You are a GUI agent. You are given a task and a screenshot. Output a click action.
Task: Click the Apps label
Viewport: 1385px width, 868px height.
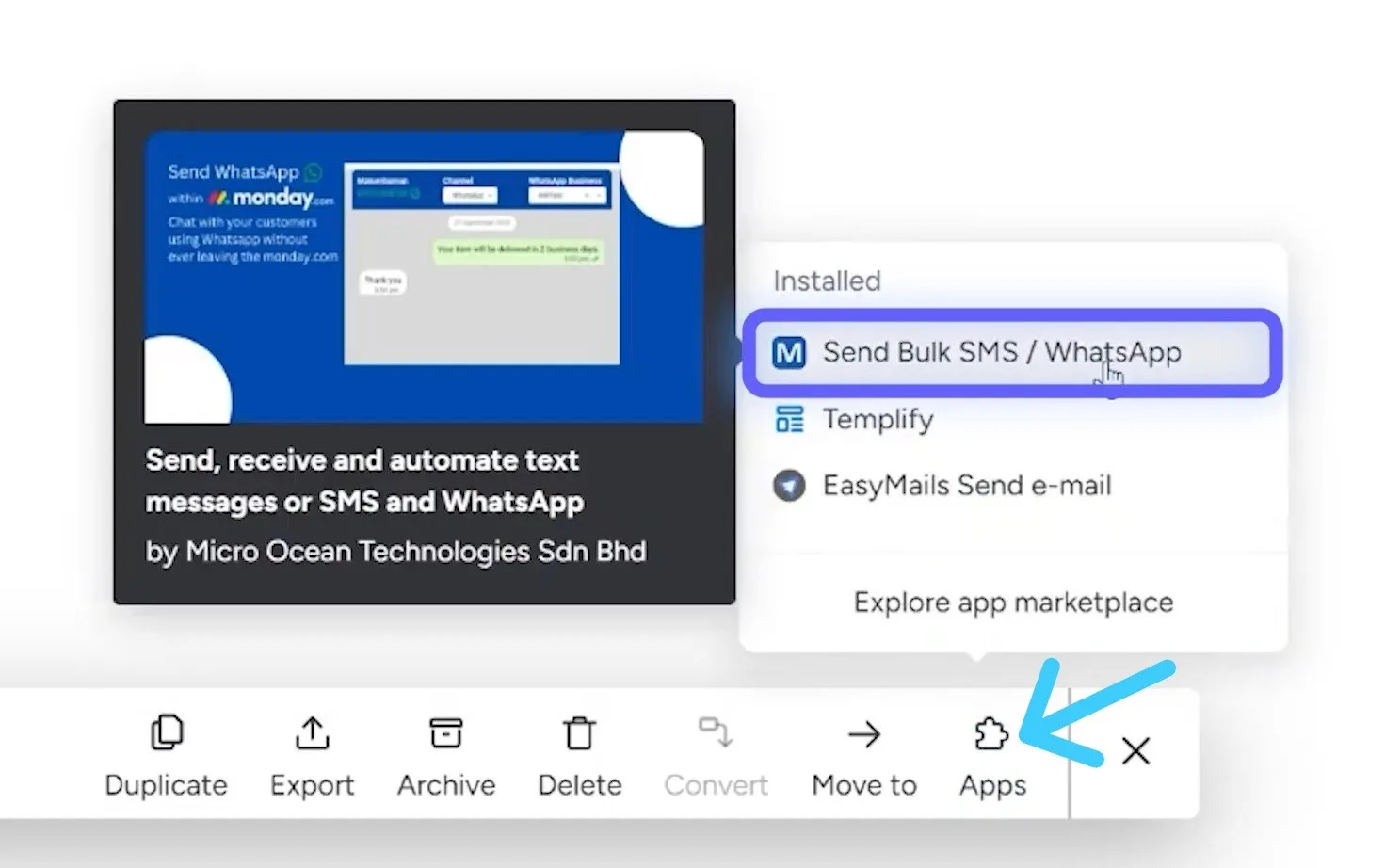click(992, 786)
